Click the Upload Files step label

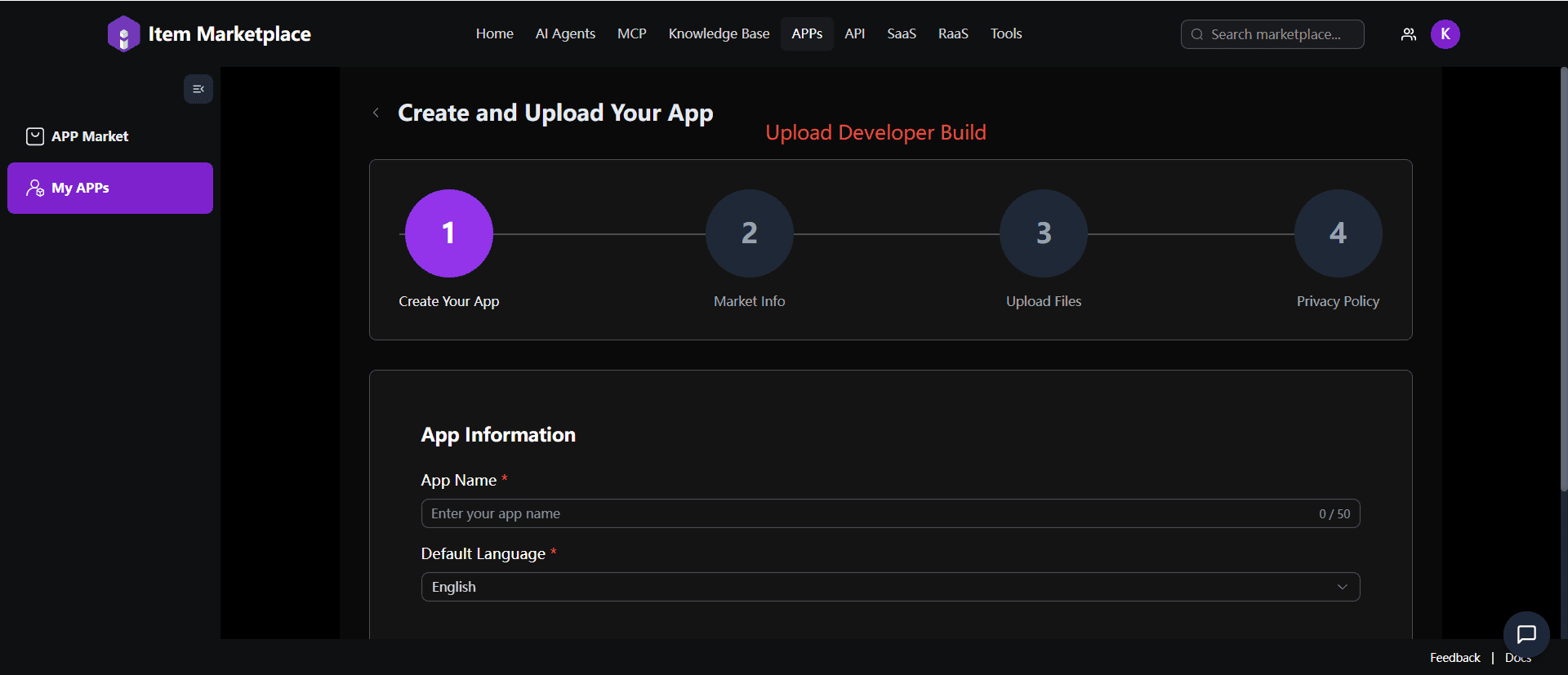(1044, 301)
